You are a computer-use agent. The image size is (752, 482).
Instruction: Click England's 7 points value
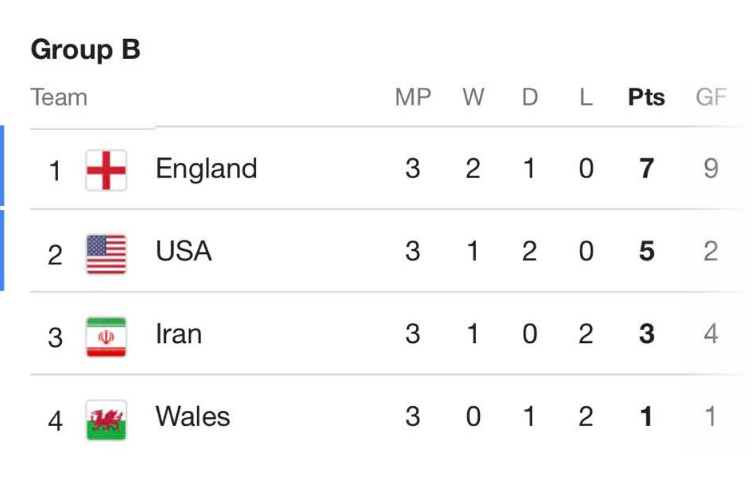646,169
